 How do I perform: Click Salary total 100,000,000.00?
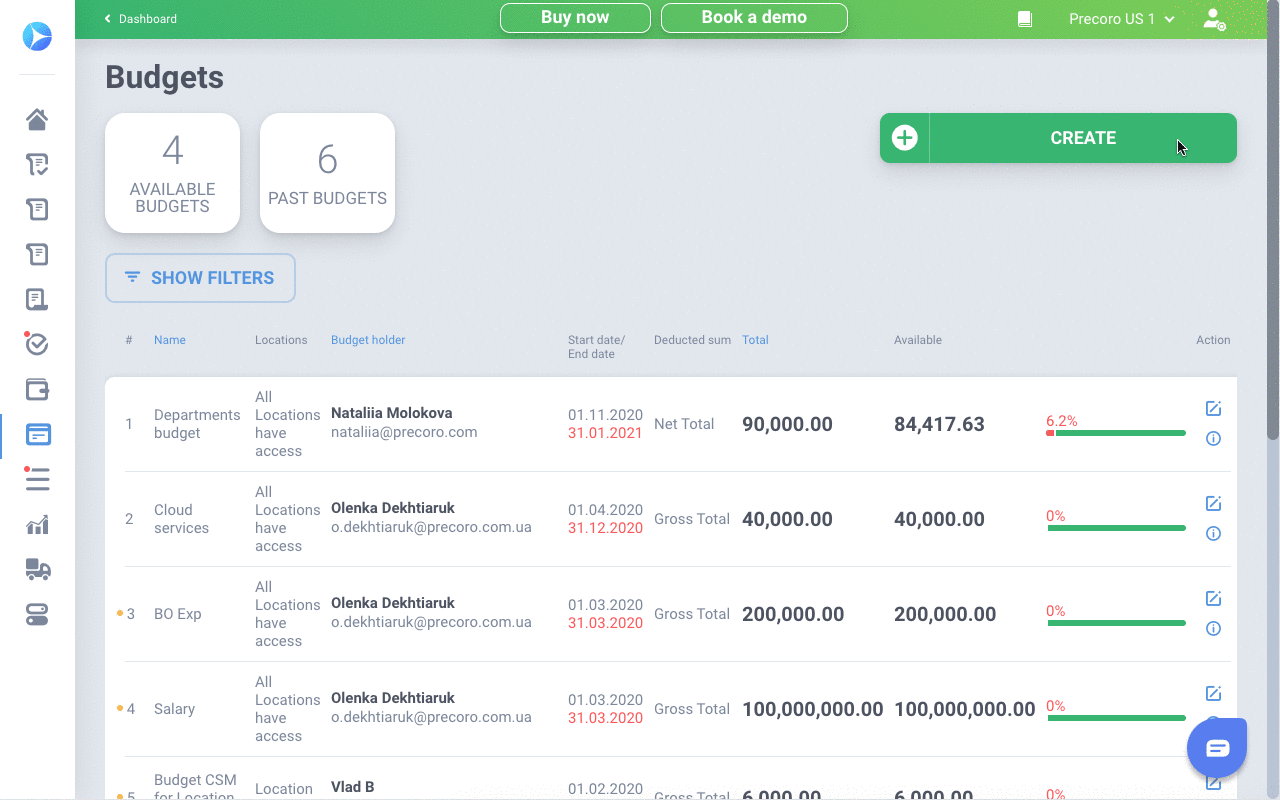click(812, 709)
